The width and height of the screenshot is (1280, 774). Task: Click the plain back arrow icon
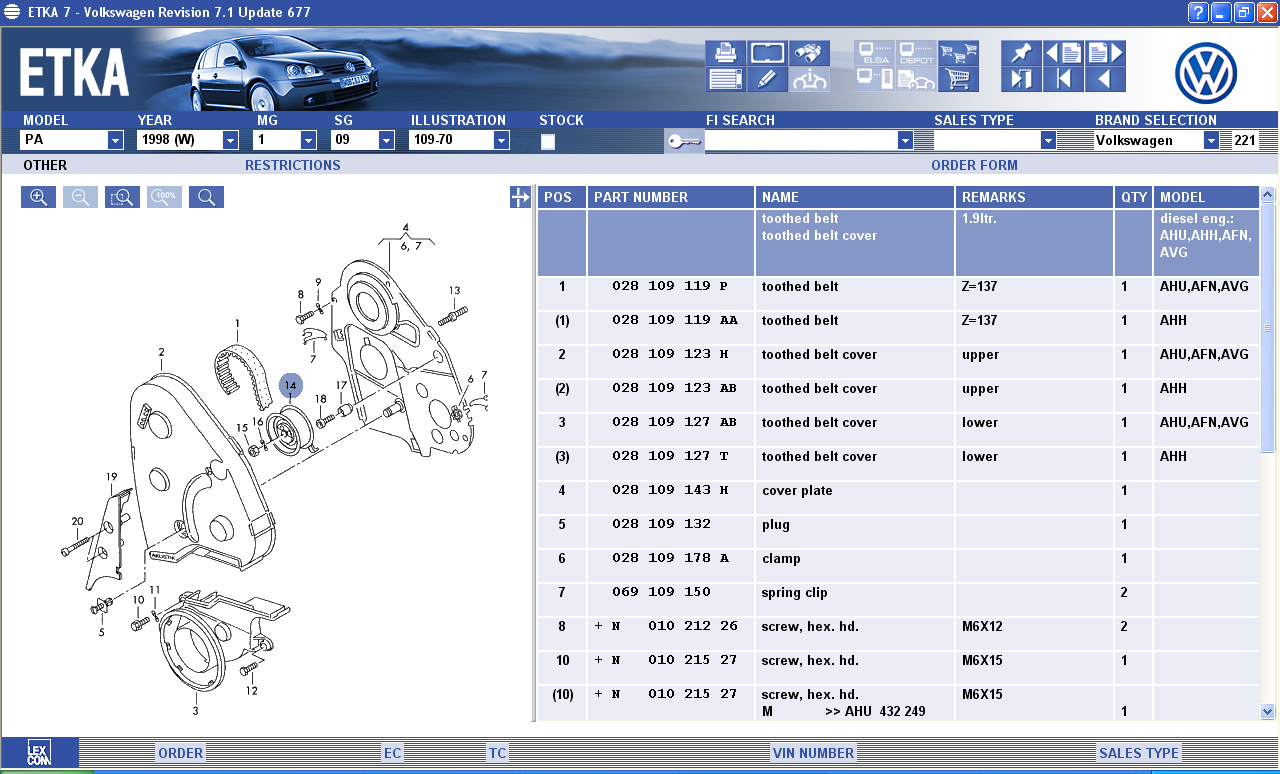1105,79
